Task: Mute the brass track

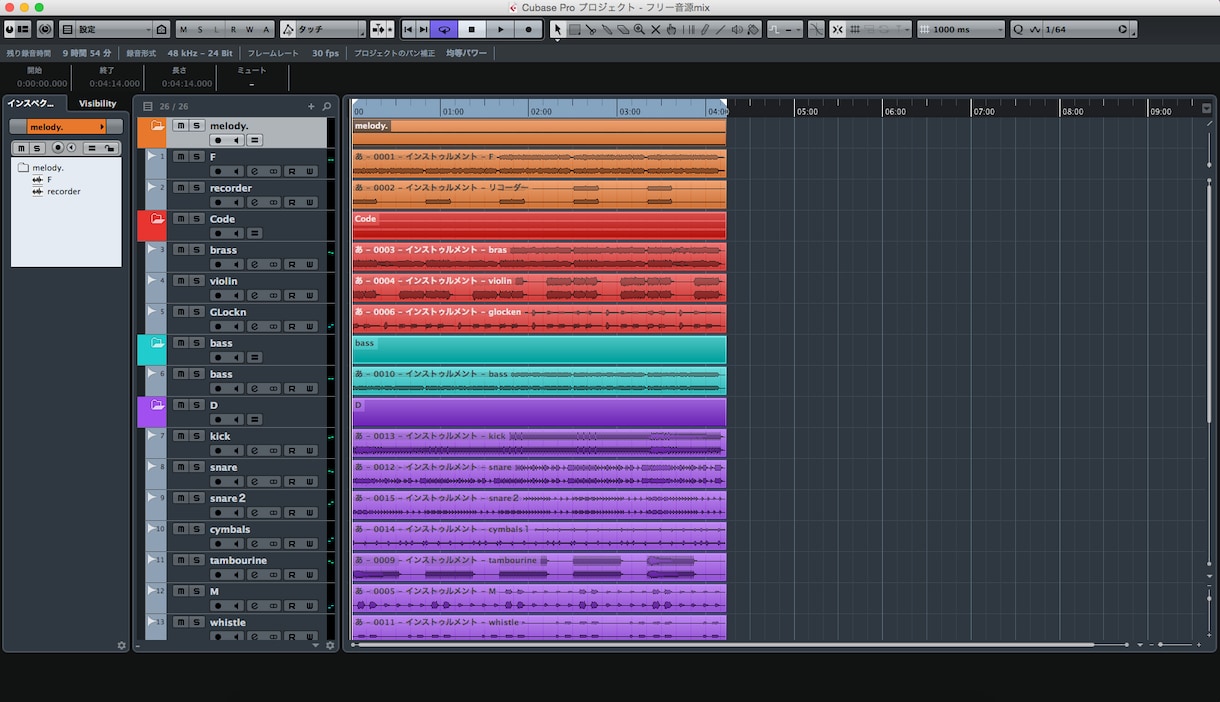Action: pos(180,250)
